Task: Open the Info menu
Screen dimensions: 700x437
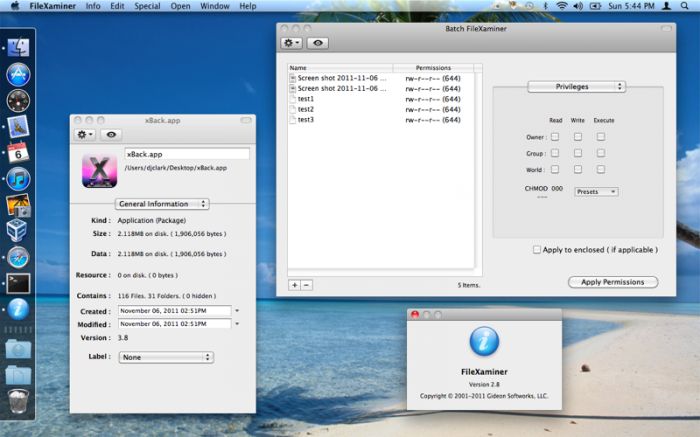Action: coord(93,6)
